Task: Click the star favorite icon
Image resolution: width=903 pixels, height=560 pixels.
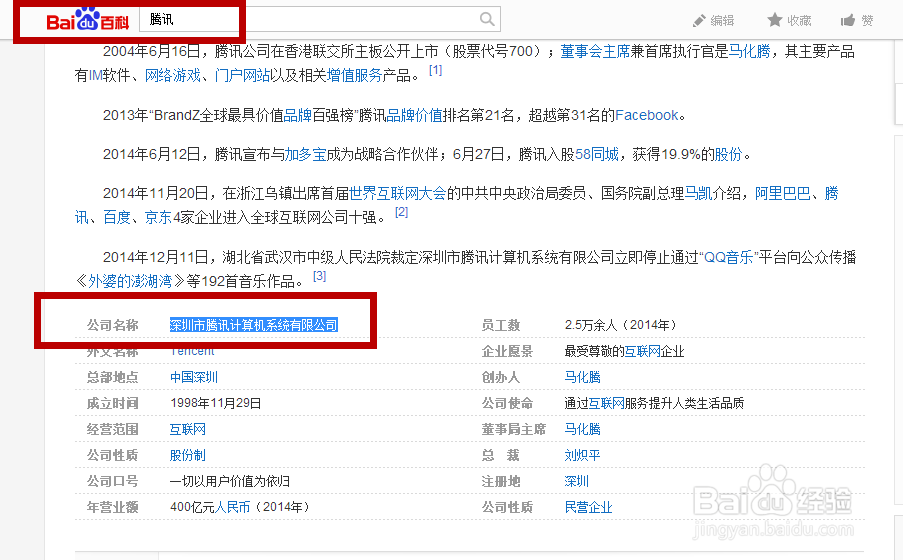Action: 775,20
